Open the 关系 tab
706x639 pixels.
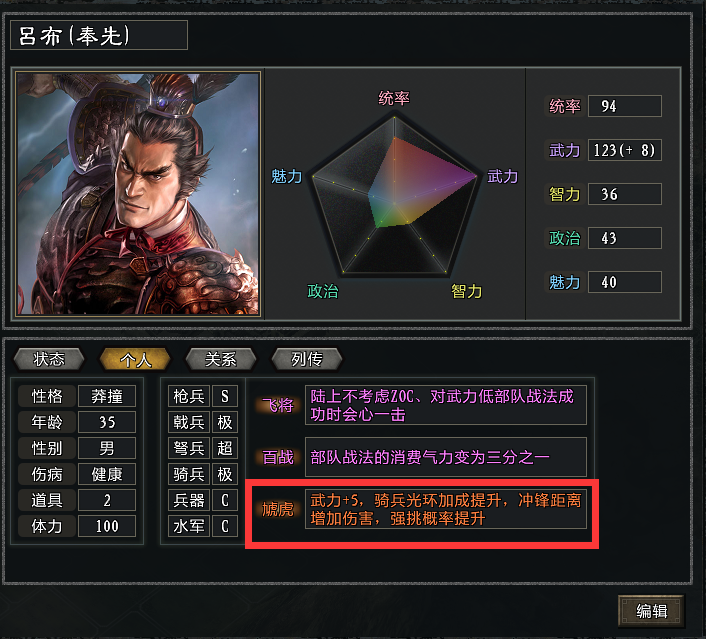tap(221, 359)
